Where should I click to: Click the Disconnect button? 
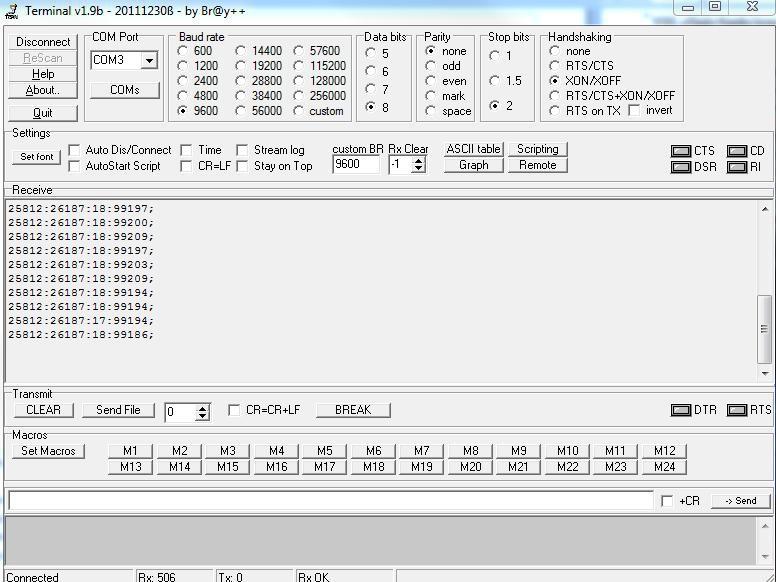click(x=43, y=42)
